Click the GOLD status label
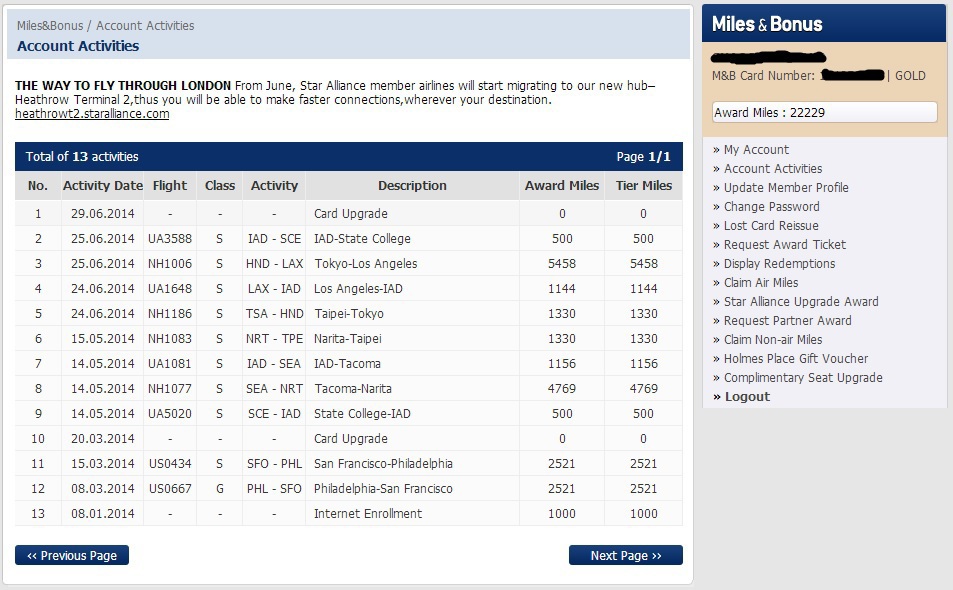Viewport: 953px width, 590px height. click(x=910, y=76)
